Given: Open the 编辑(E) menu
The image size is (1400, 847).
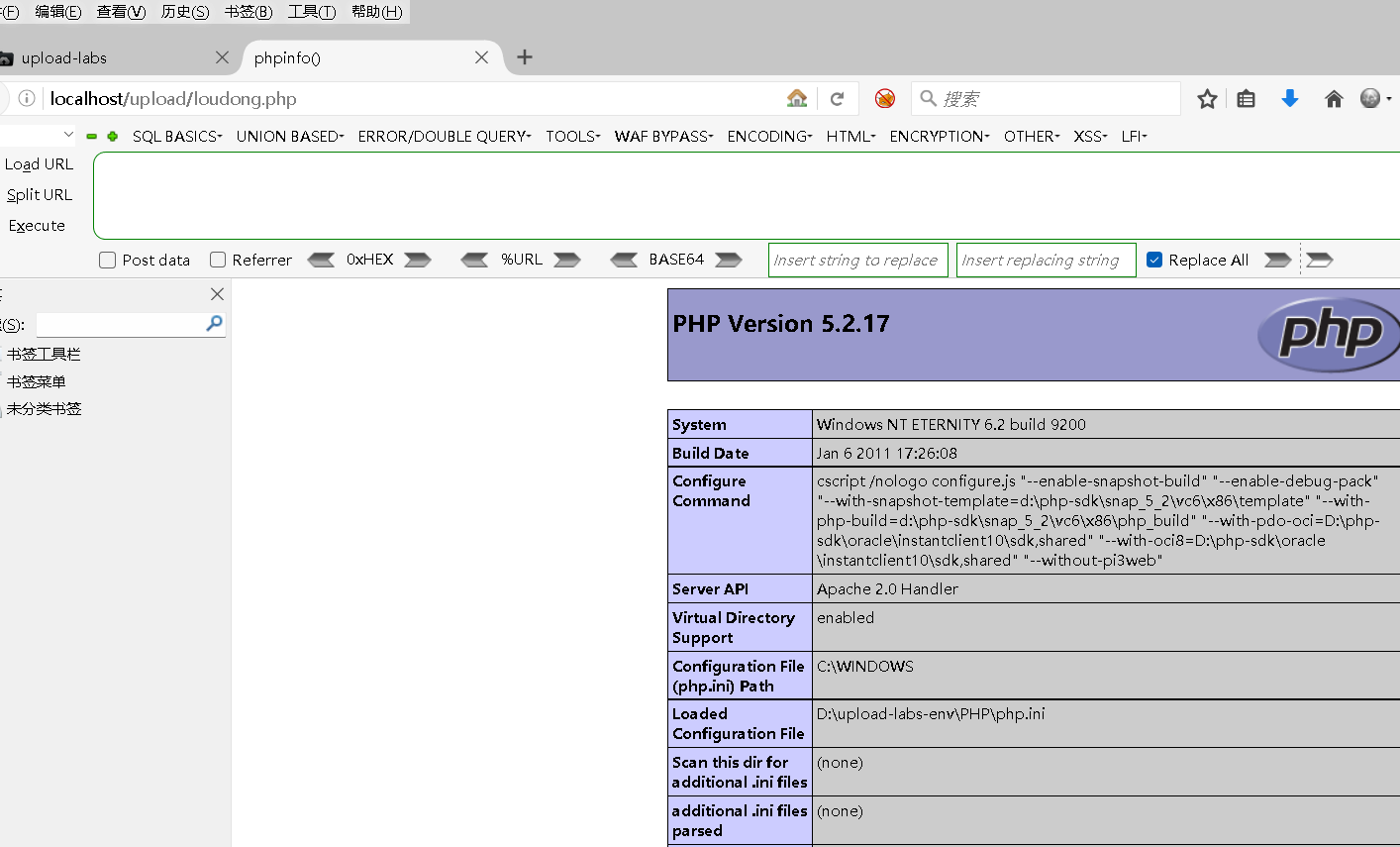Looking at the screenshot, I should 58,12.
